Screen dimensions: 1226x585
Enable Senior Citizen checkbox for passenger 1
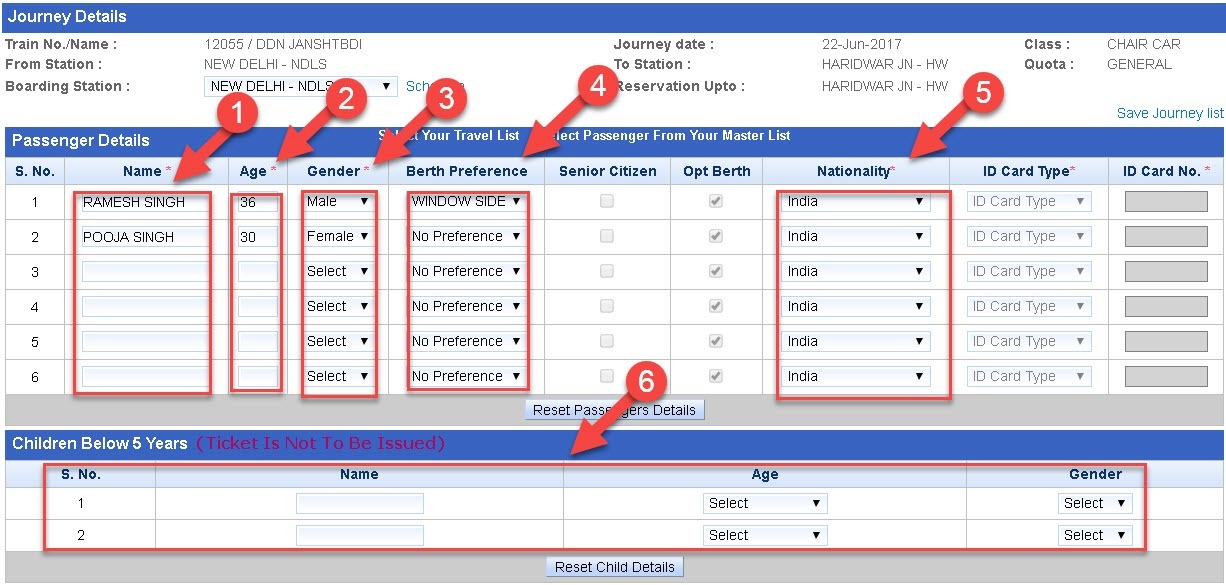[607, 201]
